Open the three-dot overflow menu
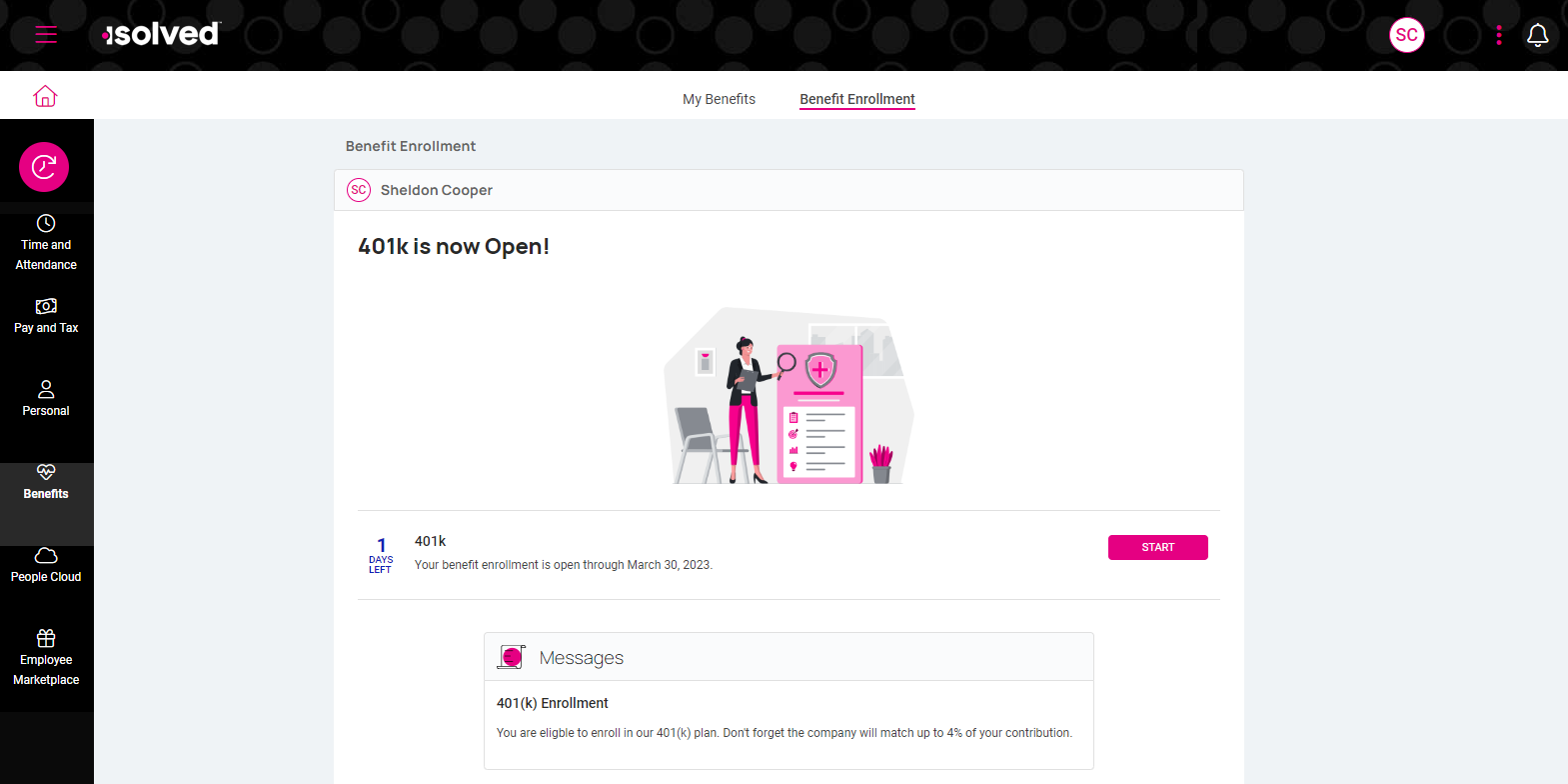The image size is (1568, 784). 1499,35
